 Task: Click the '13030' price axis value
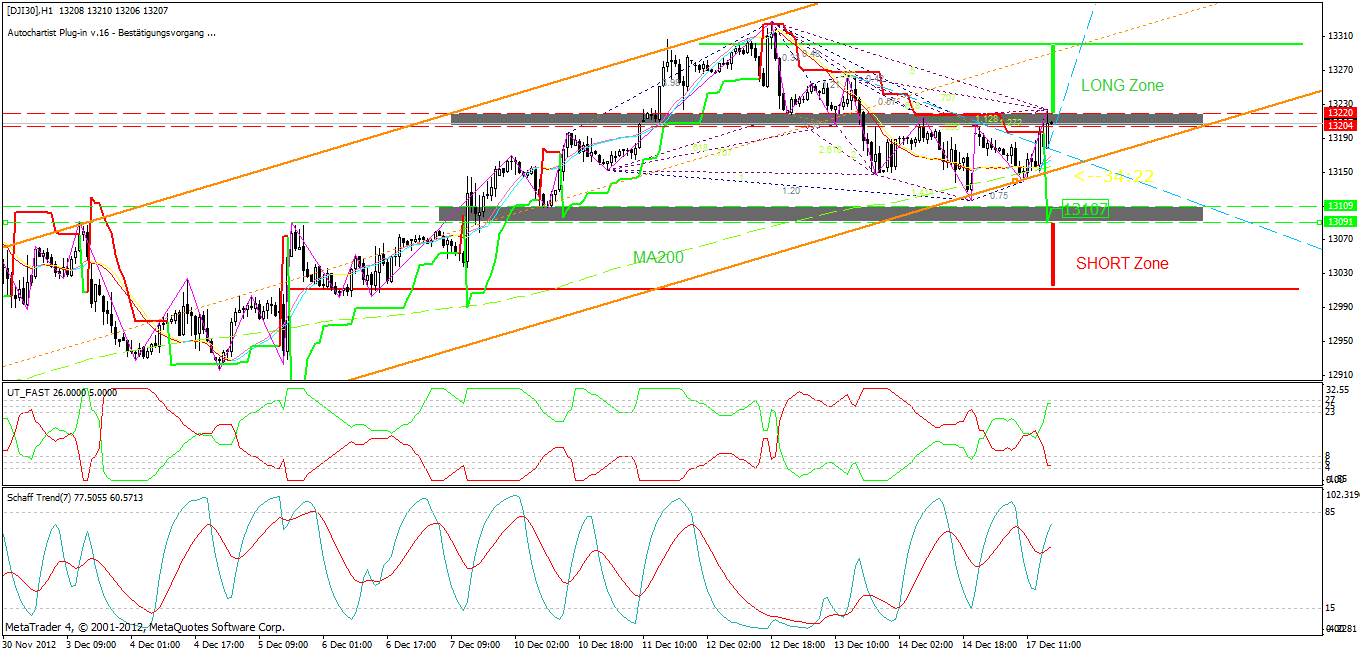1340,273
